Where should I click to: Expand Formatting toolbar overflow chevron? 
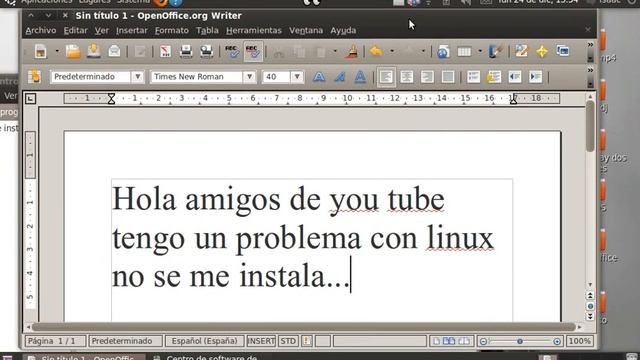tap(590, 70)
